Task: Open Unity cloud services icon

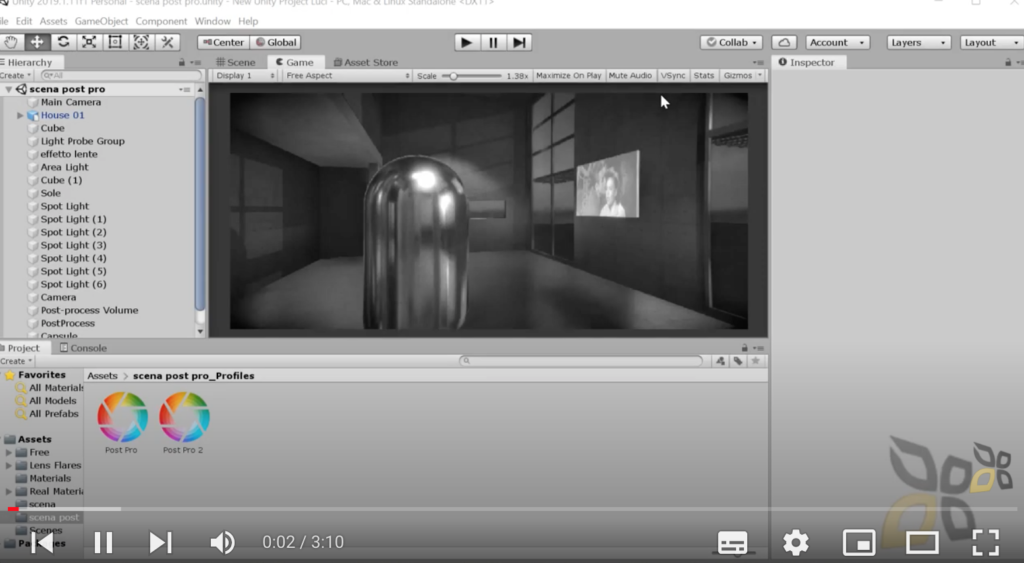Action: click(x=784, y=42)
